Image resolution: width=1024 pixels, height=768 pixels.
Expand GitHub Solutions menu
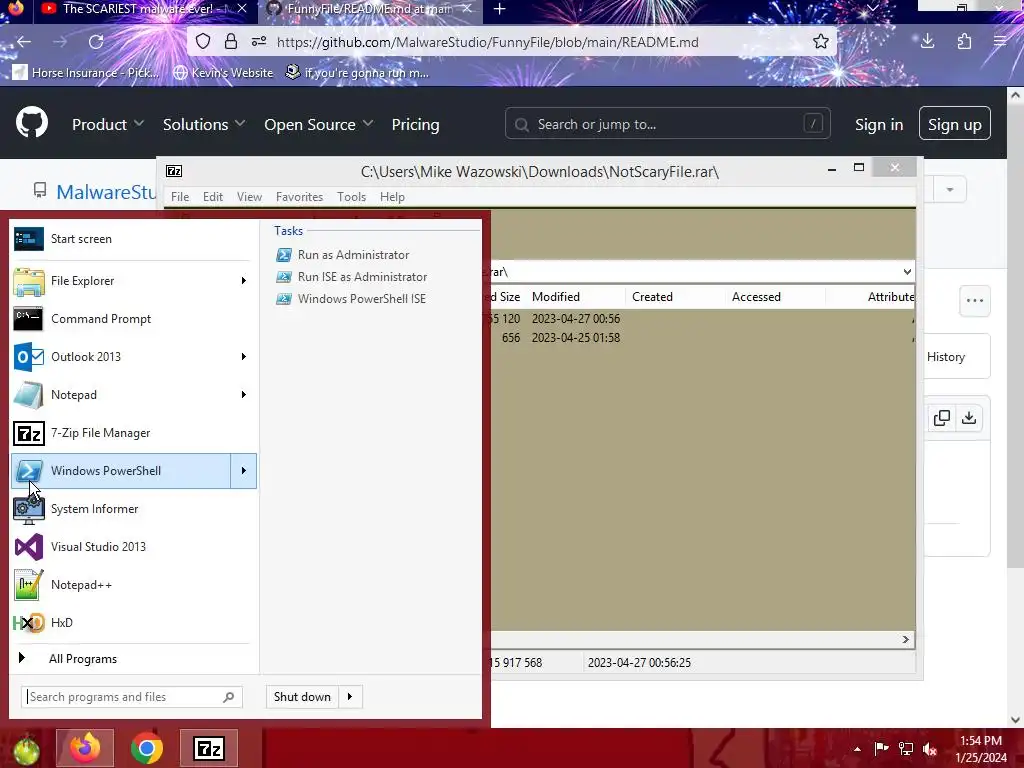coord(204,124)
